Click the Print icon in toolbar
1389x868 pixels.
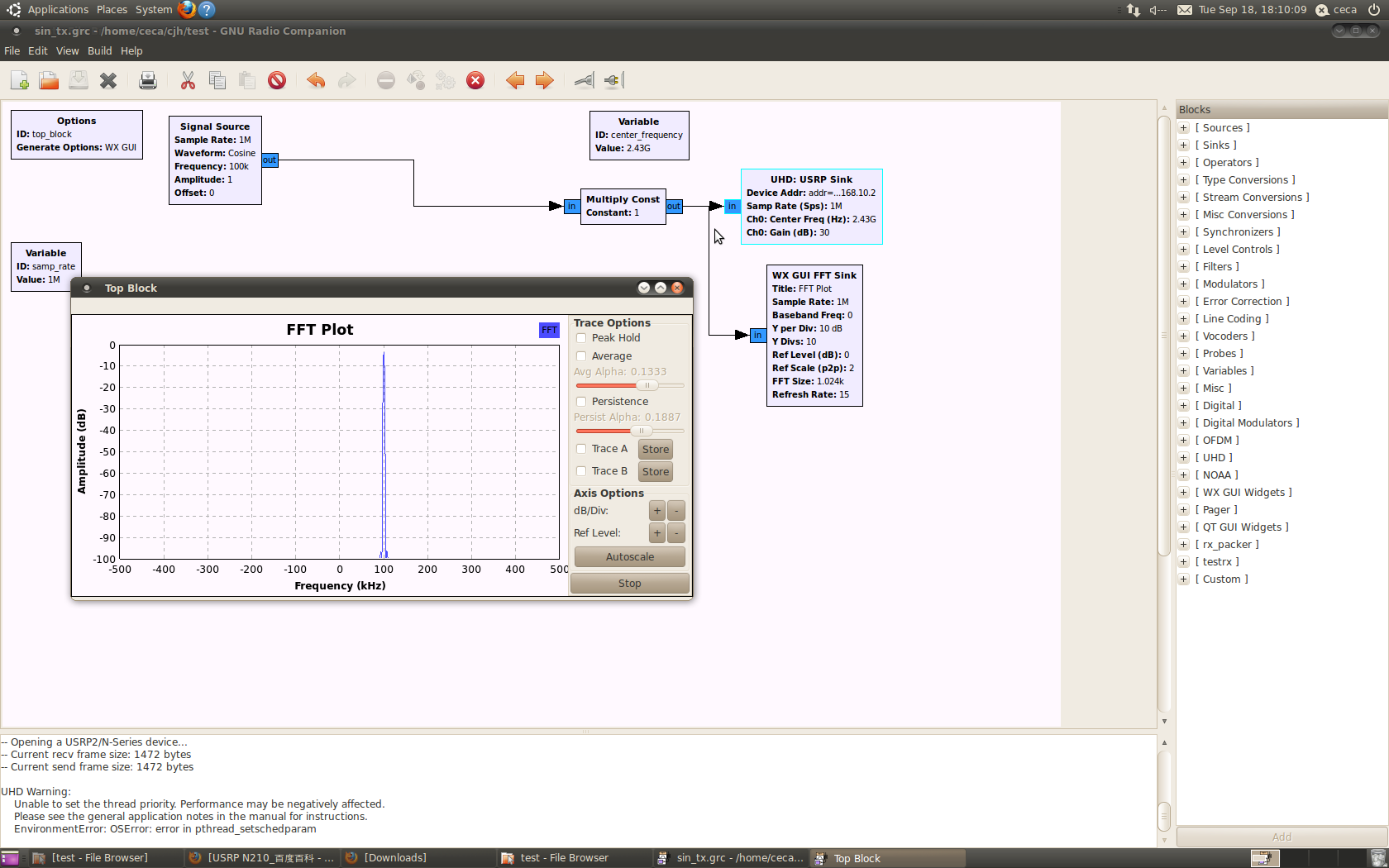[148, 80]
